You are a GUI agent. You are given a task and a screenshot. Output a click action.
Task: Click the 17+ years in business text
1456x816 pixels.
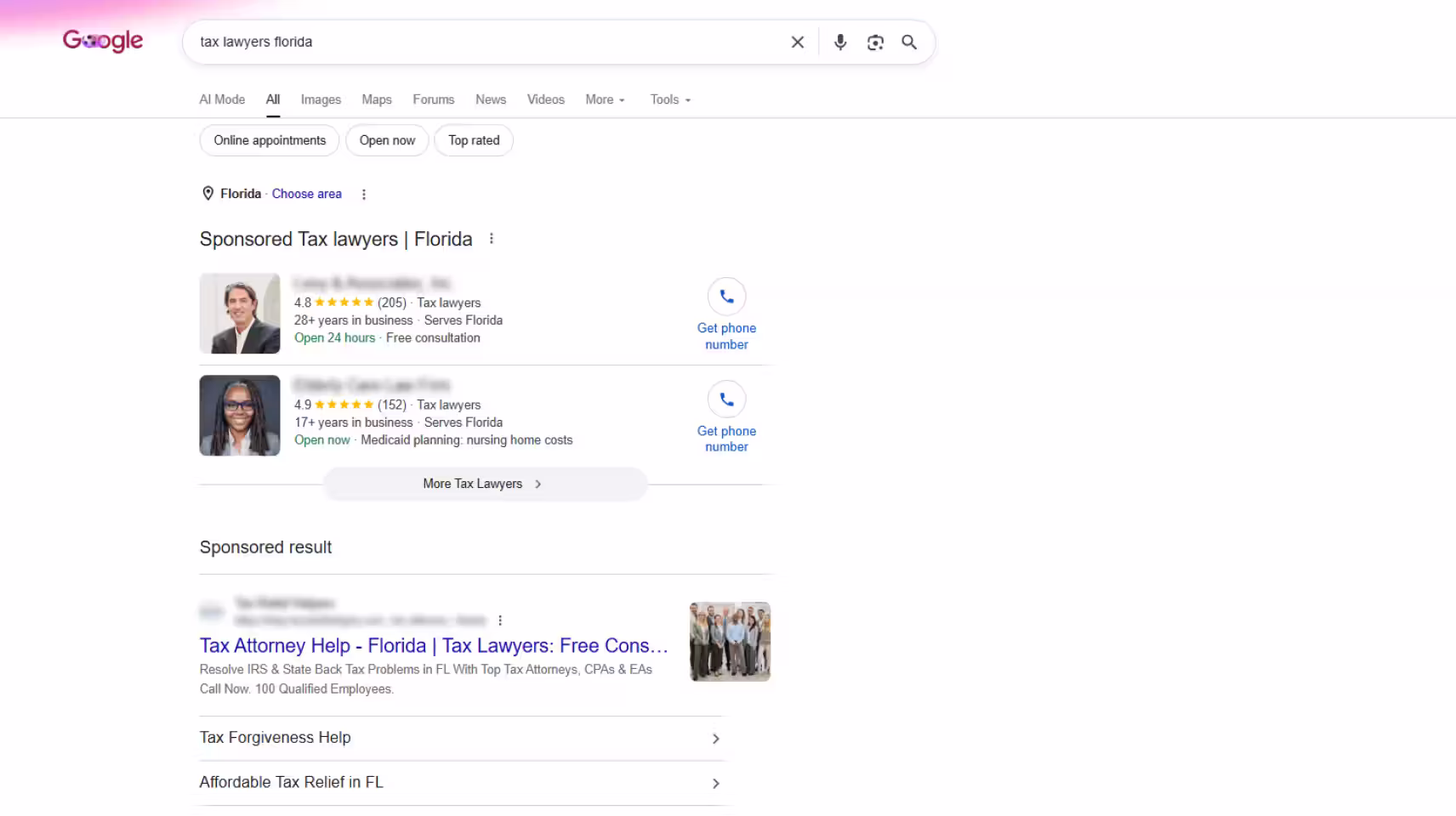pos(354,422)
